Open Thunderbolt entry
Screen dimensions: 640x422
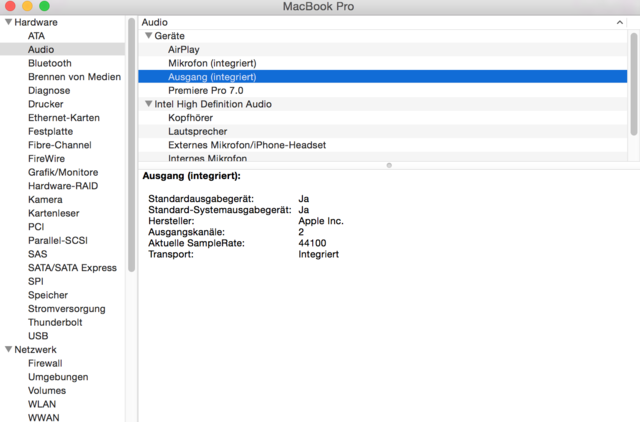(55, 322)
